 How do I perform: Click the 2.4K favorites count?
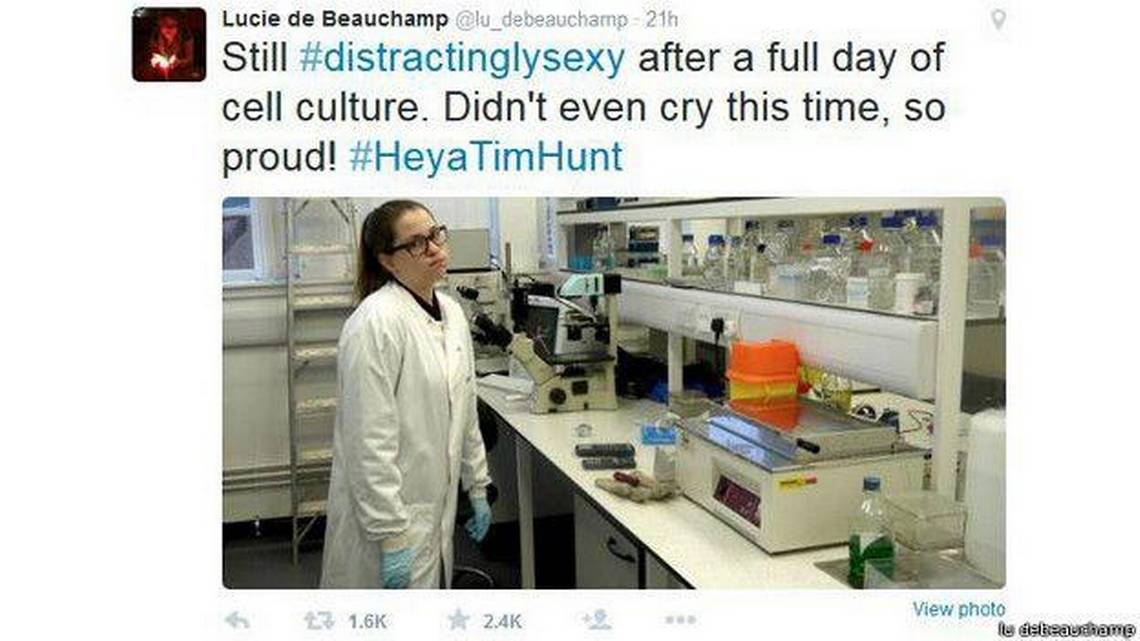502,621
